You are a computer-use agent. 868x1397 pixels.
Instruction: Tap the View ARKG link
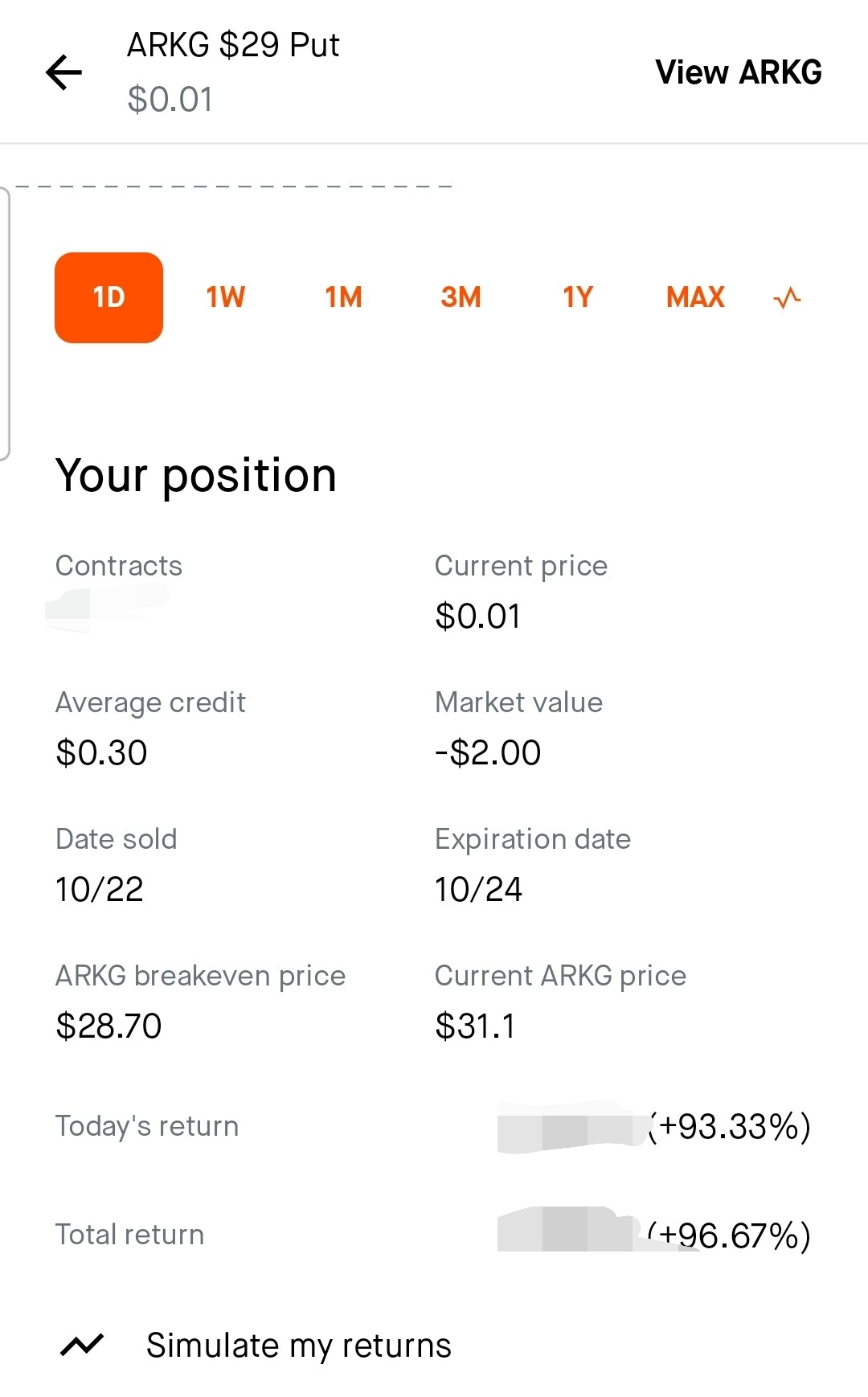pos(739,72)
